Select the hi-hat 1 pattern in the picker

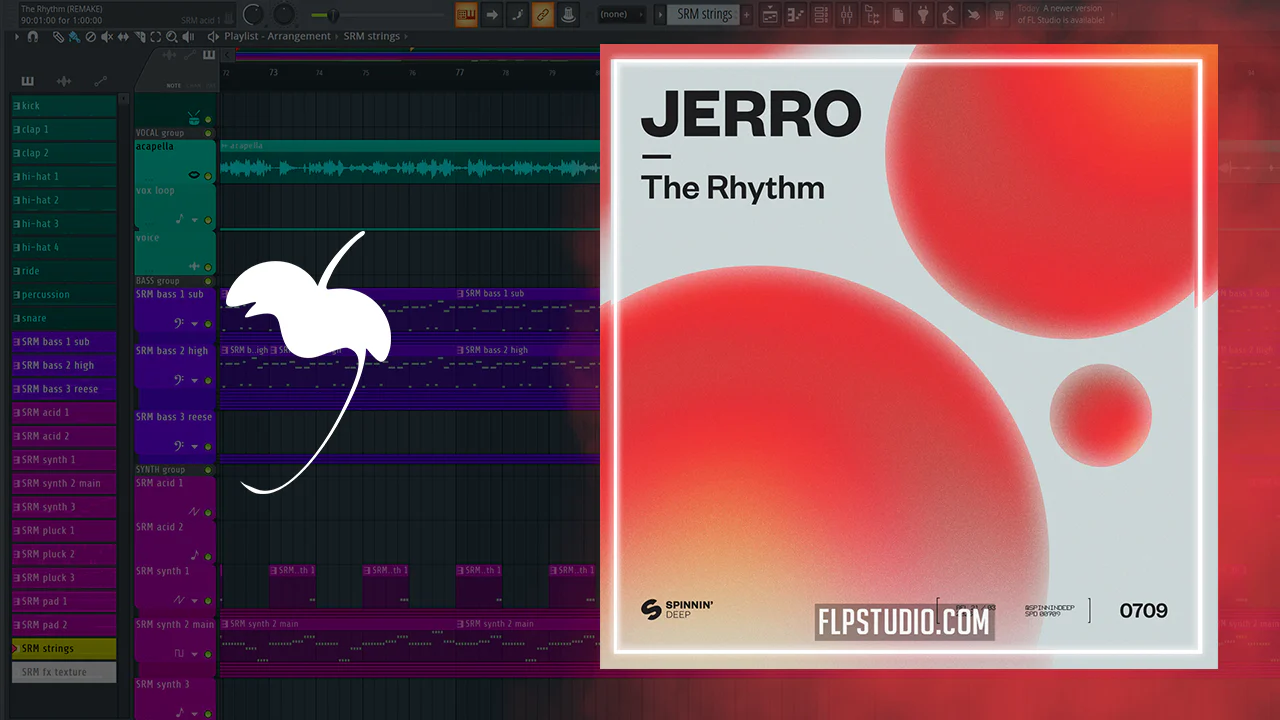(64, 177)
